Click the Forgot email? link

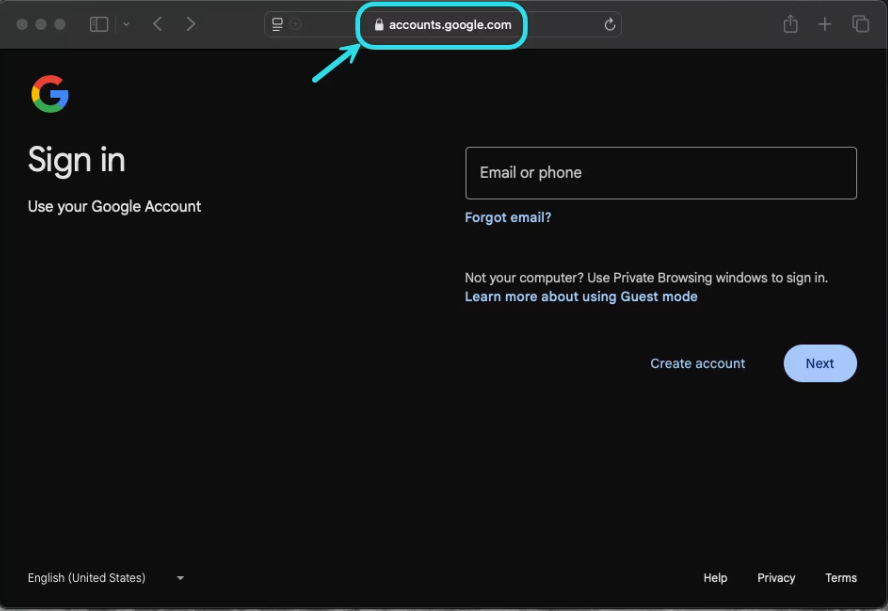click(x=508, y=217)
